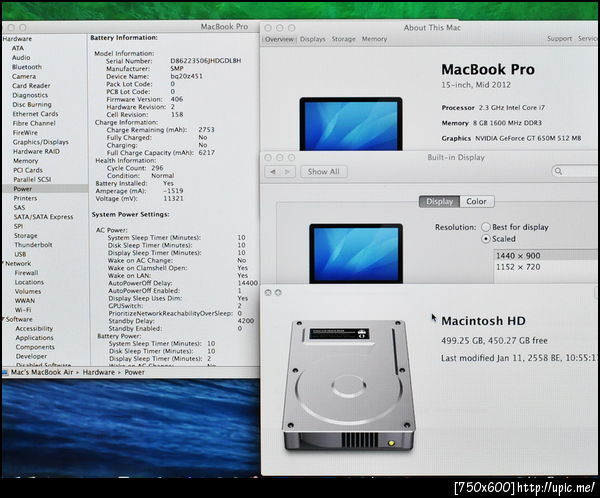
Task: Click the Macintosh HD title text
Action: tap(483, 321)
